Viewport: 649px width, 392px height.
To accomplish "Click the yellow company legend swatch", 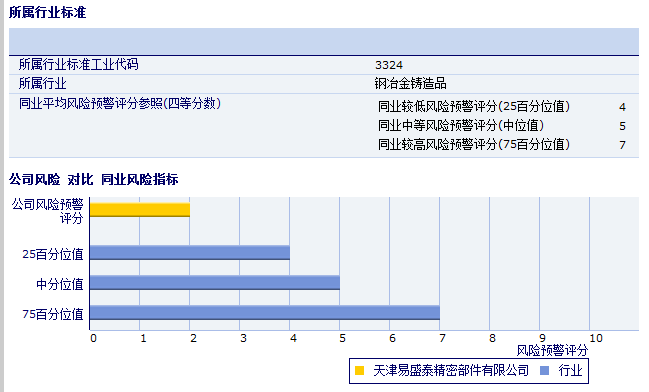I will point(359,370).
